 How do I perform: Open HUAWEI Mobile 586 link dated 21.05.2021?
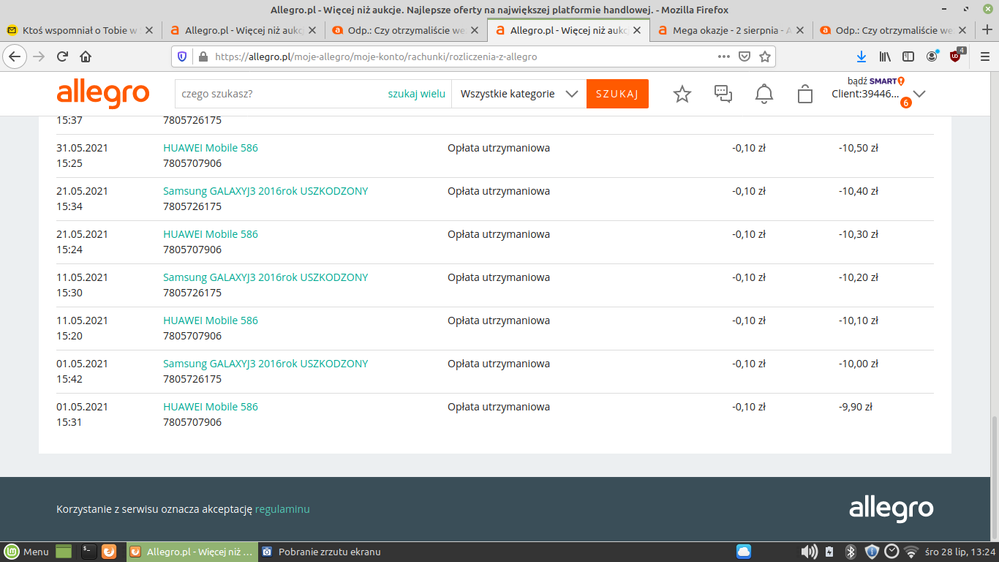210,234
